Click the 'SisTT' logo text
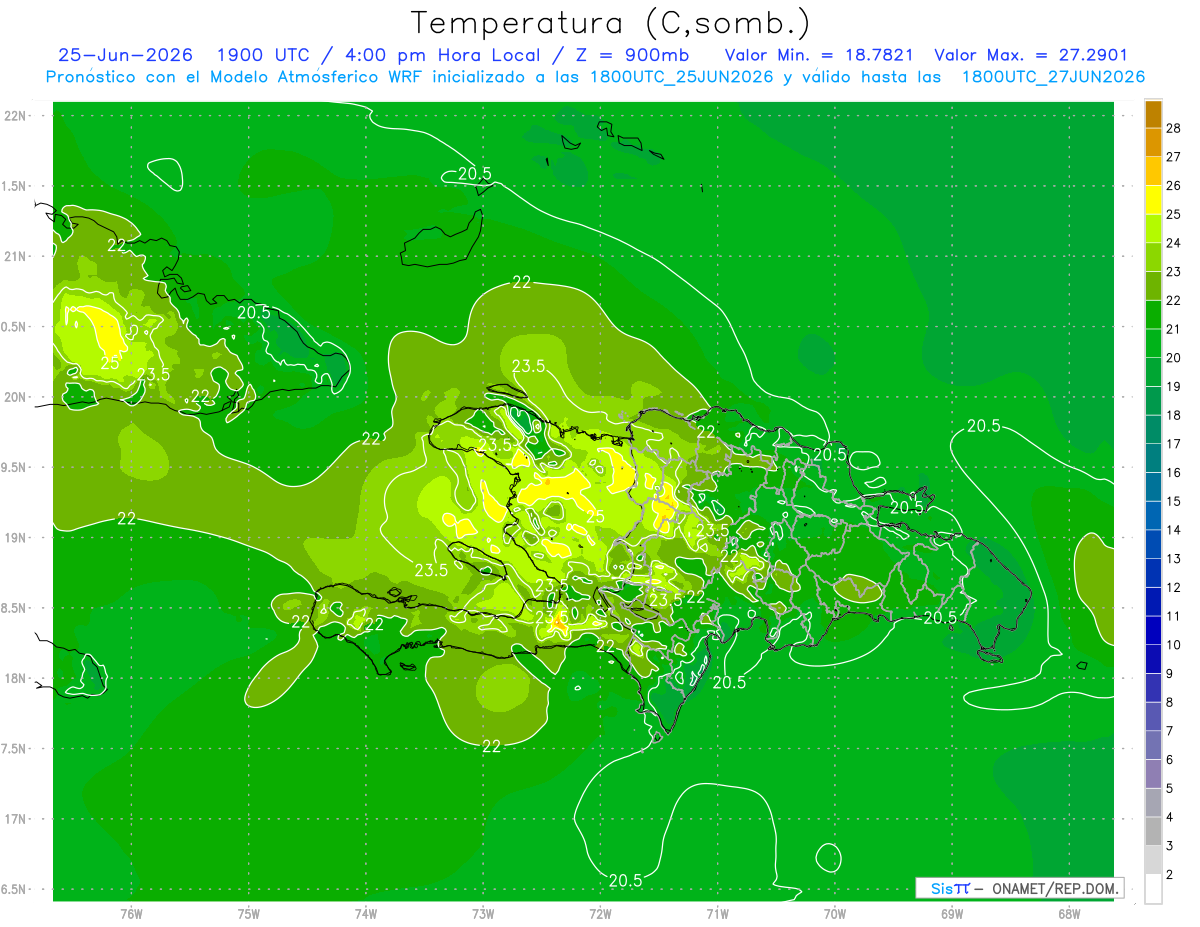 (x=950, y=888)
